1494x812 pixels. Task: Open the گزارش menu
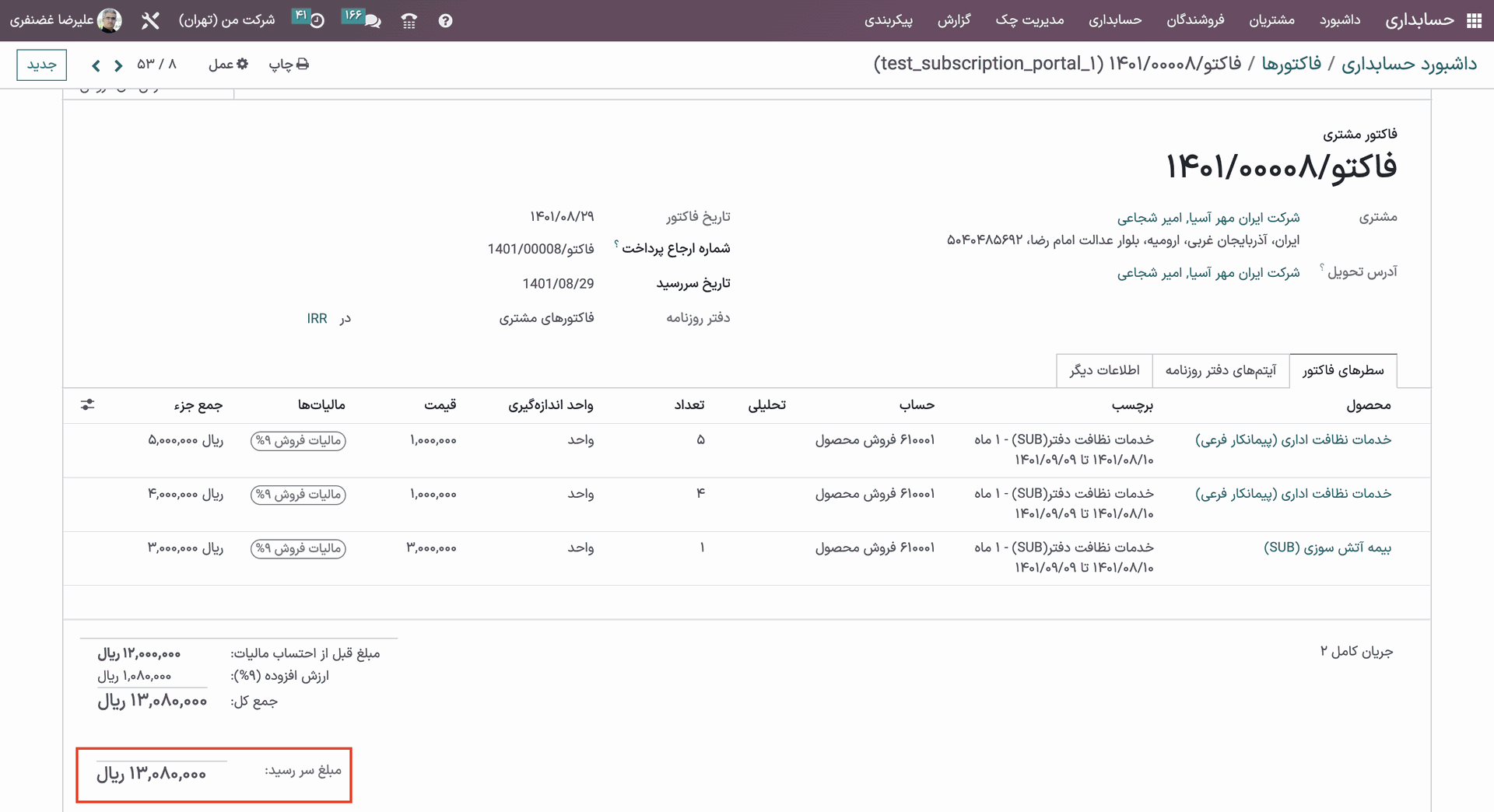[x=954, y=20]
